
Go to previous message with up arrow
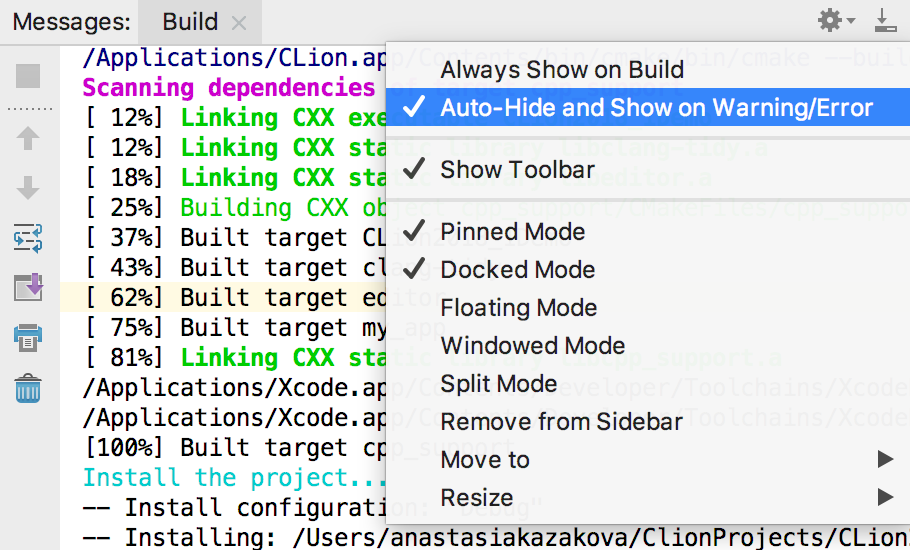28,139
